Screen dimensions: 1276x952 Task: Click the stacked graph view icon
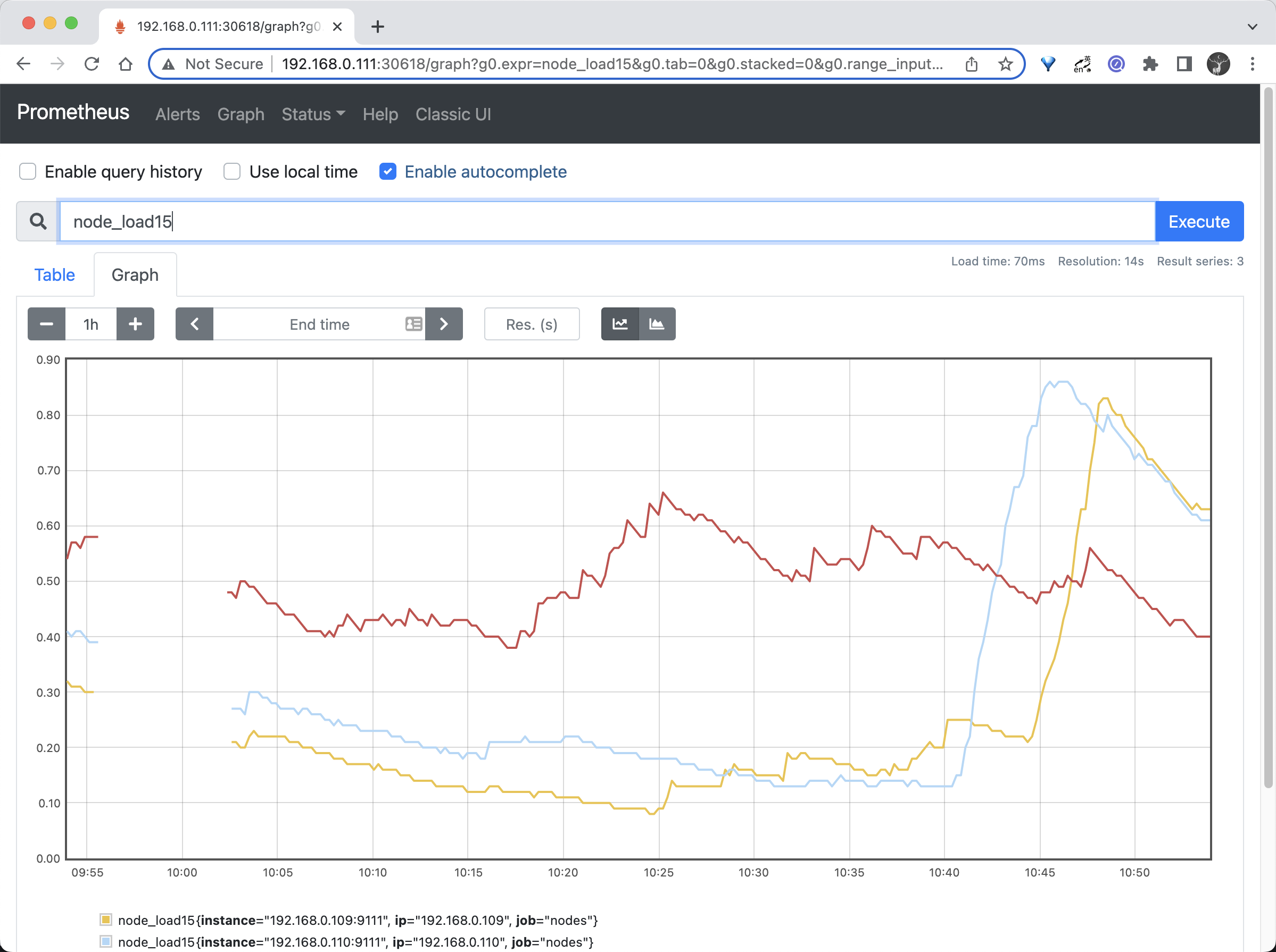point(656,324)
